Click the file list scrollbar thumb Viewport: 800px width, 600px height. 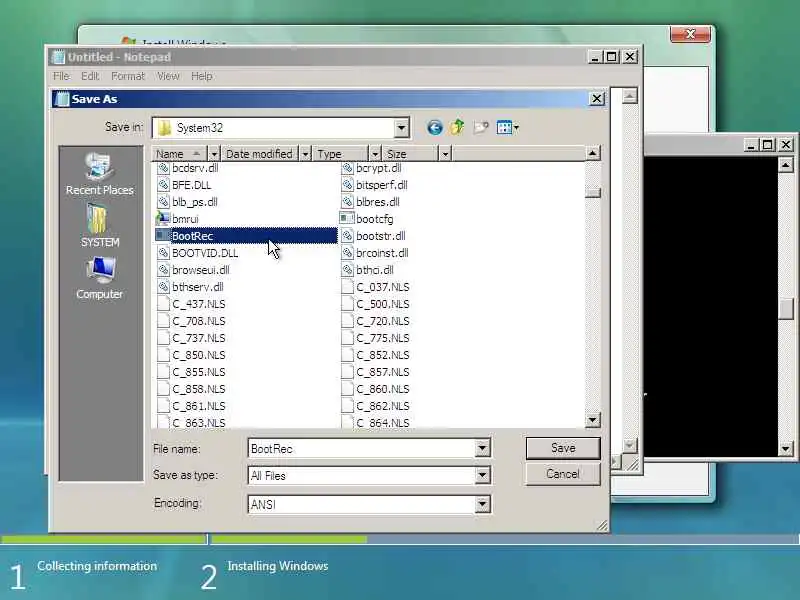[x=592, y=192]
